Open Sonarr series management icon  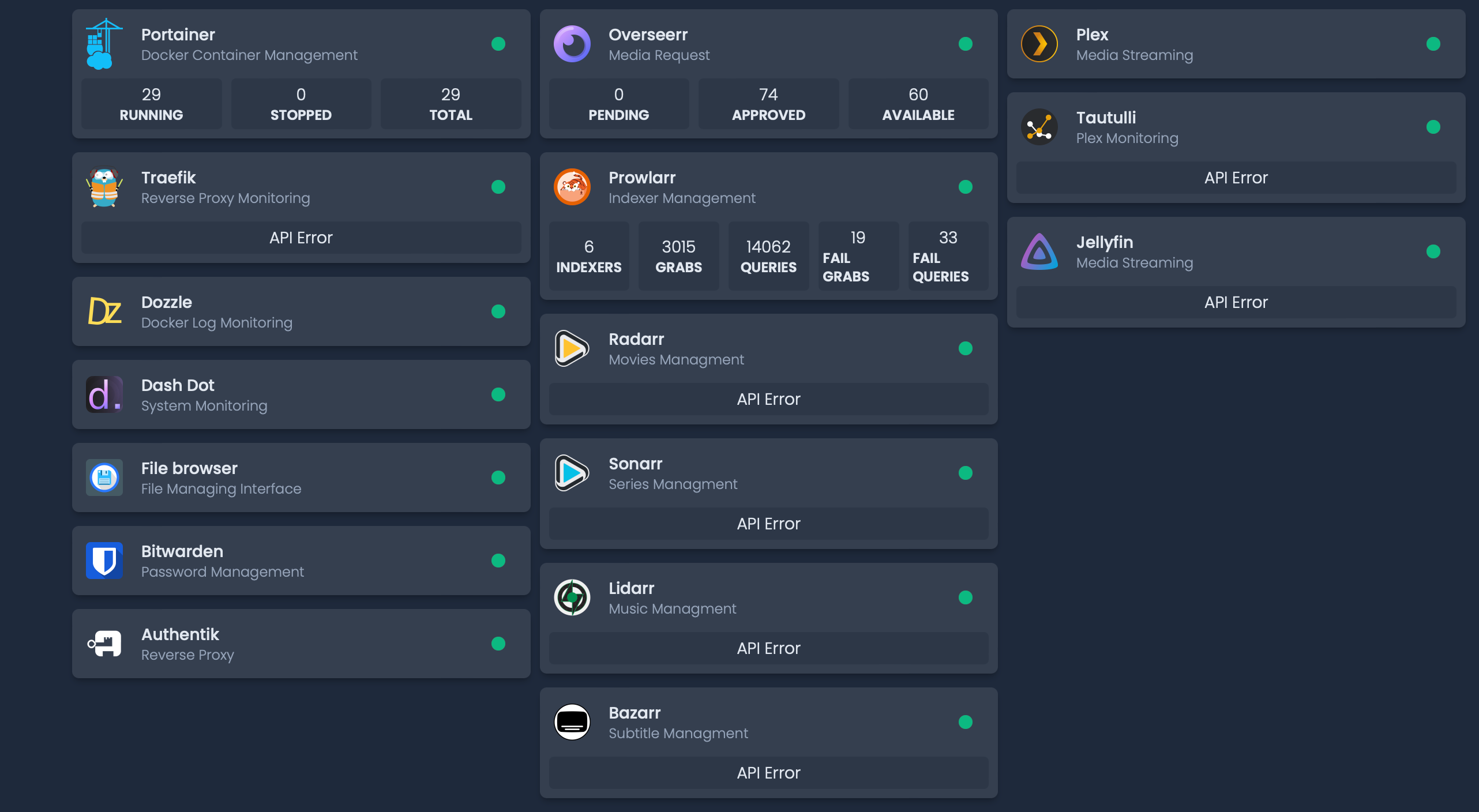pos(572,473)
